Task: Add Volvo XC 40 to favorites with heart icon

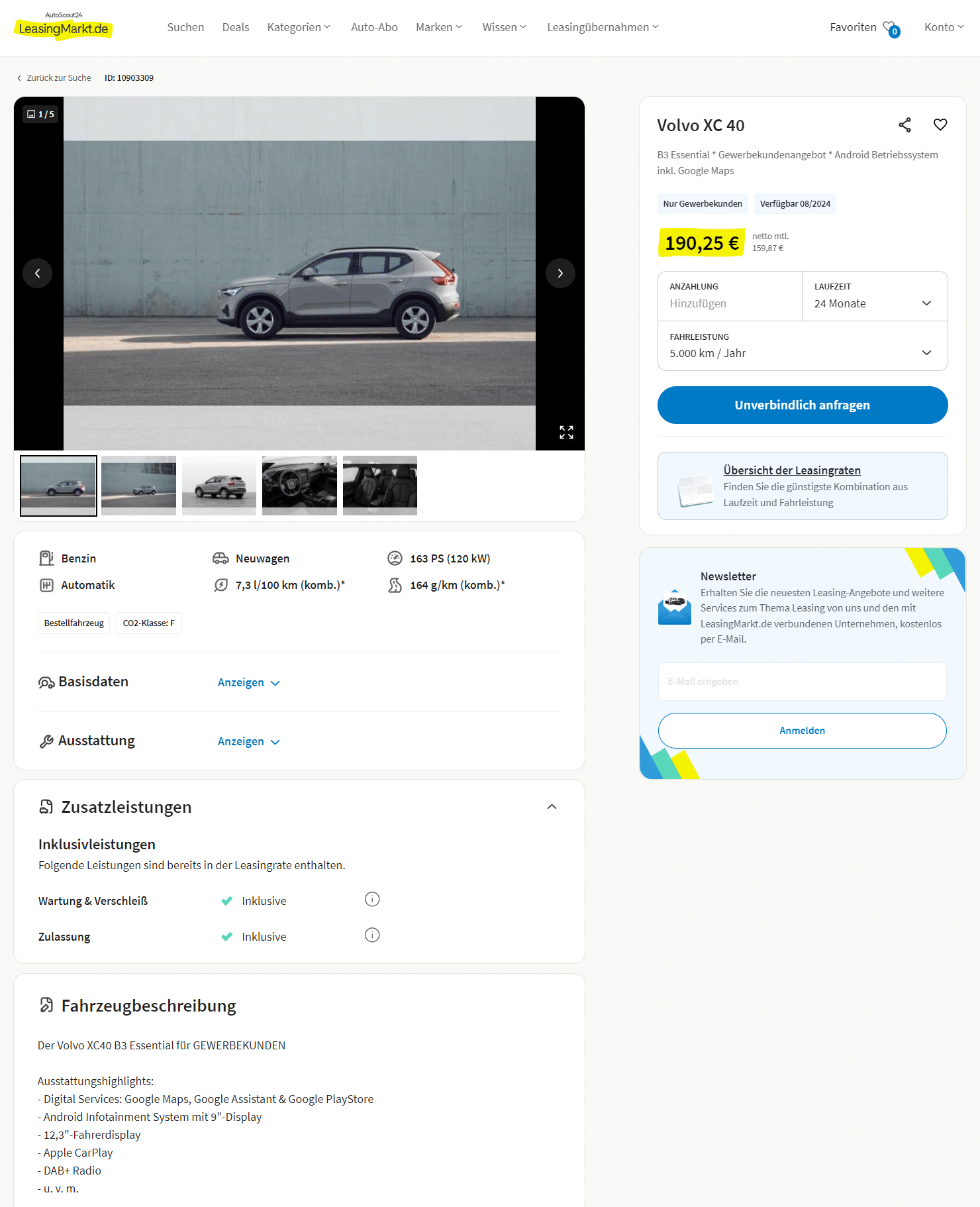Action: coord(940,125)
